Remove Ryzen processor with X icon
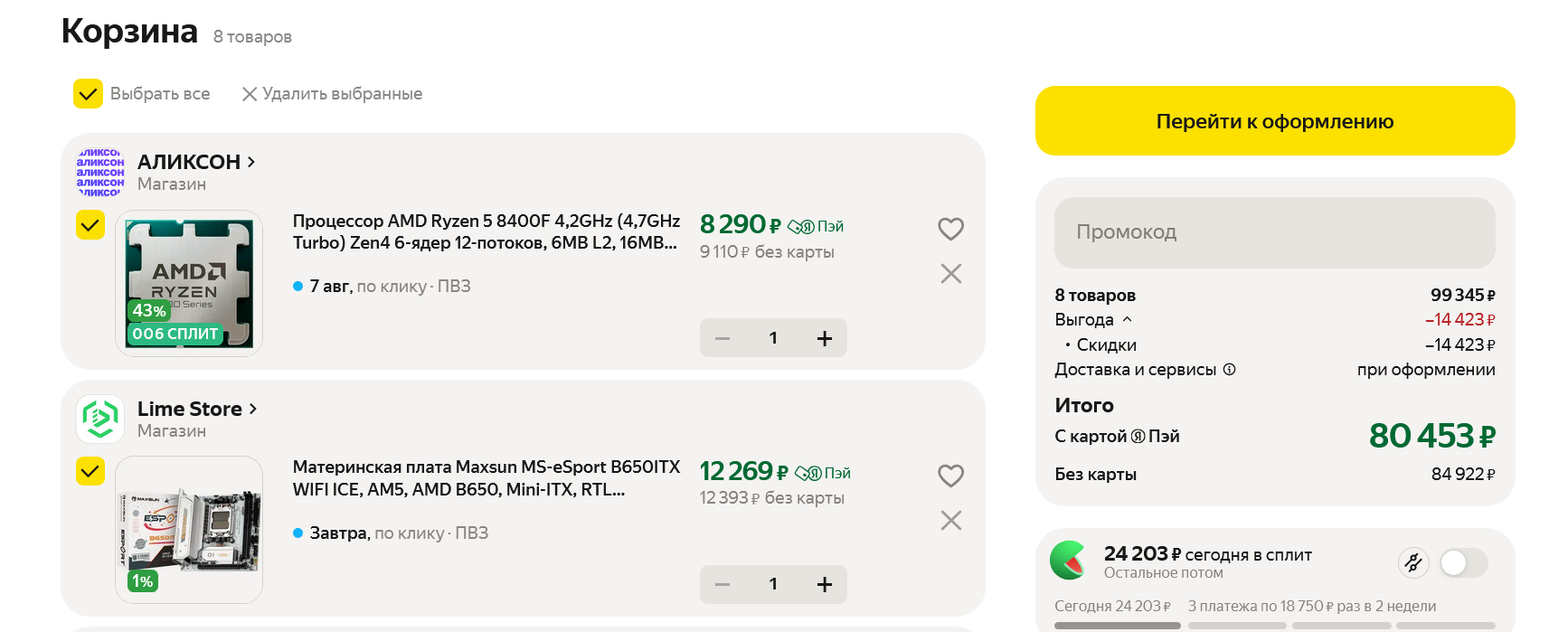 tap(950, 274)
